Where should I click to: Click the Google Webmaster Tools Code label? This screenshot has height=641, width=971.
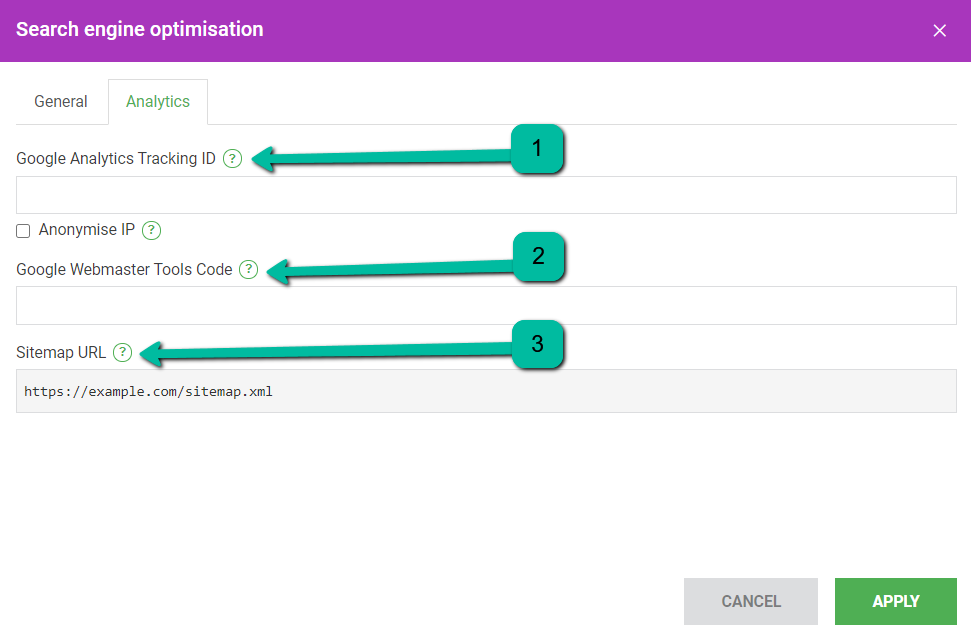(124, 269)
